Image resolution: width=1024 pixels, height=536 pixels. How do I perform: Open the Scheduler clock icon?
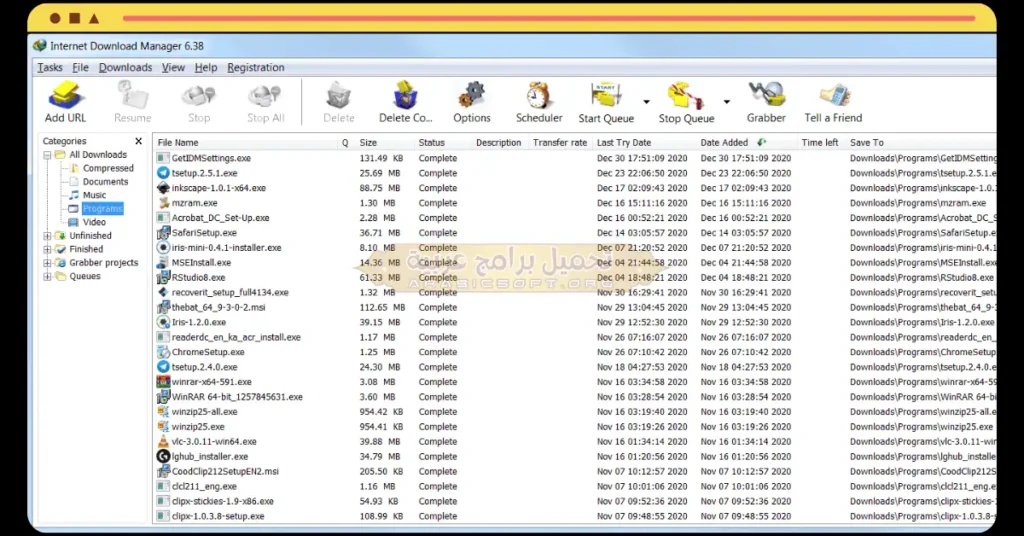(539, 96)
